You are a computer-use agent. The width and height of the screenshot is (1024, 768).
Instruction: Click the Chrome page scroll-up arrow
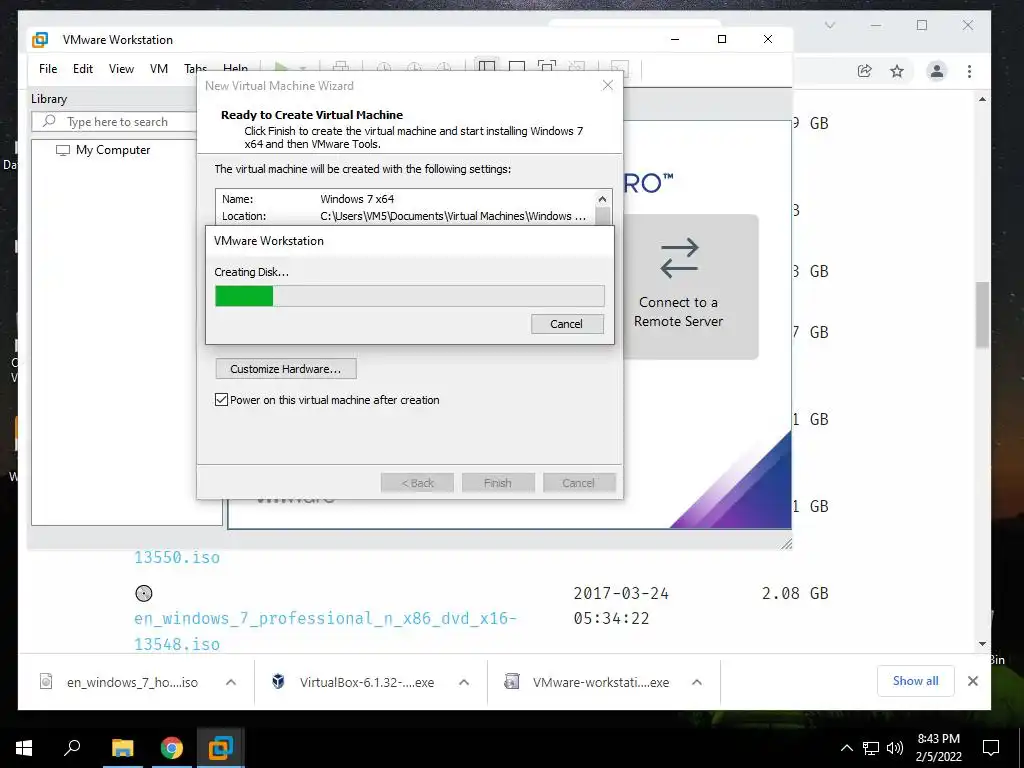click(982, 99)
